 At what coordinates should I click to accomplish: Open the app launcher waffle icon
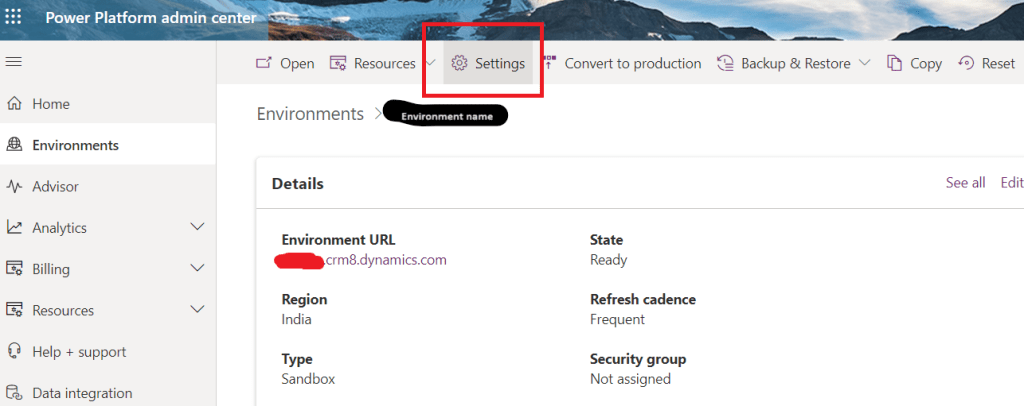coord(14,18)
